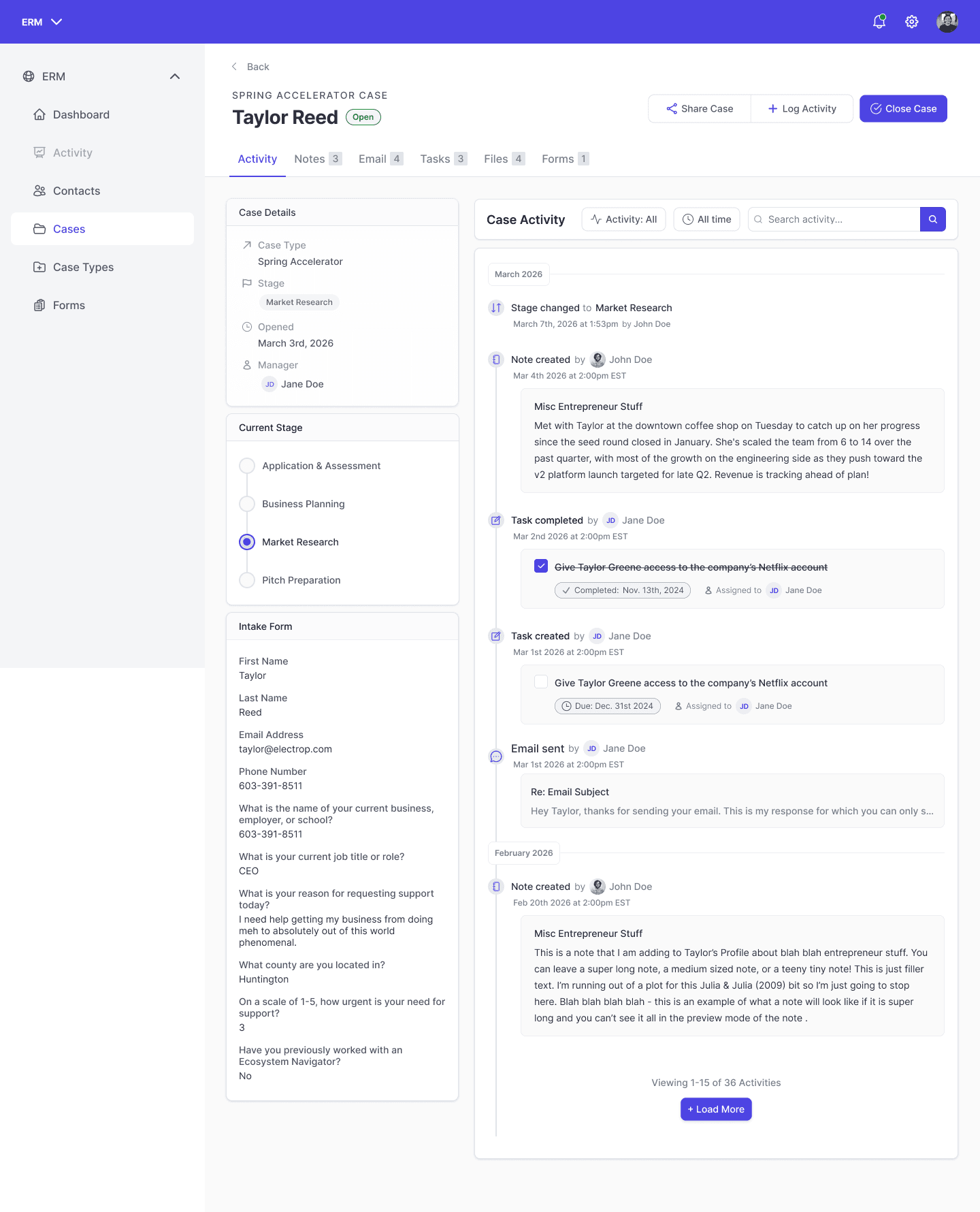
Task: Click the Cases folder icon
Action: click(x=39, y=229)
